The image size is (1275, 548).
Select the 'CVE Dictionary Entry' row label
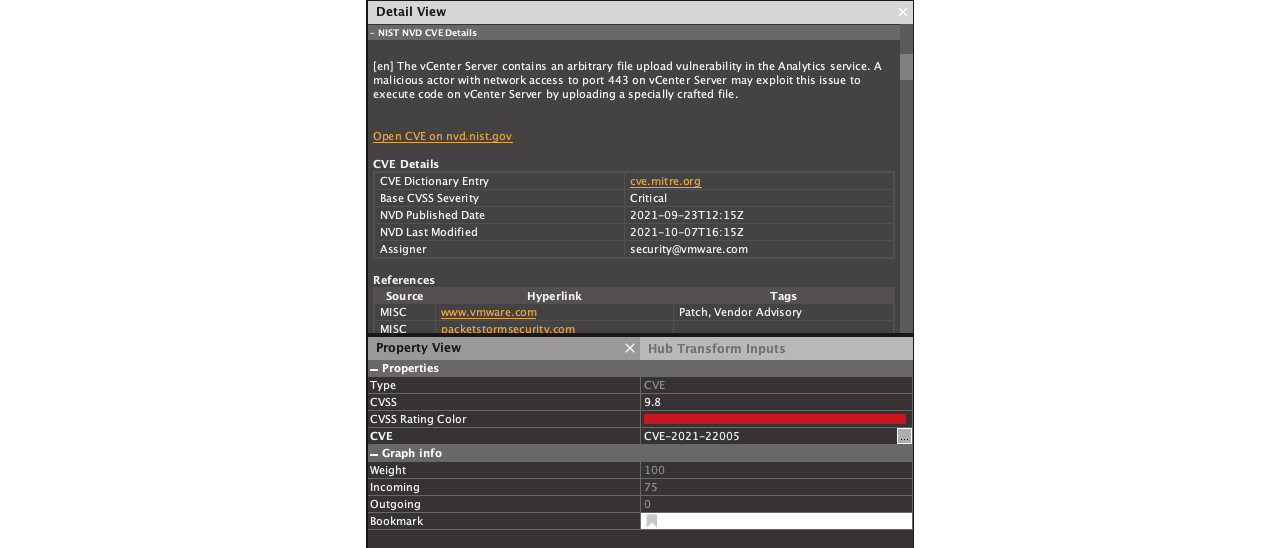[434, 181]
